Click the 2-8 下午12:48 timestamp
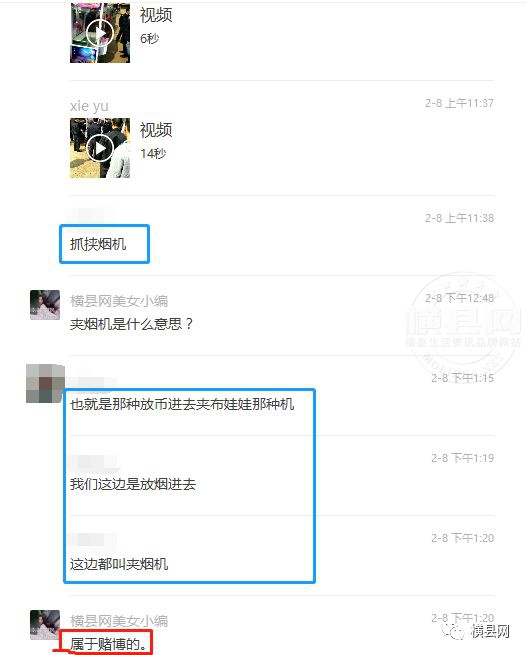 pos(460,298)
